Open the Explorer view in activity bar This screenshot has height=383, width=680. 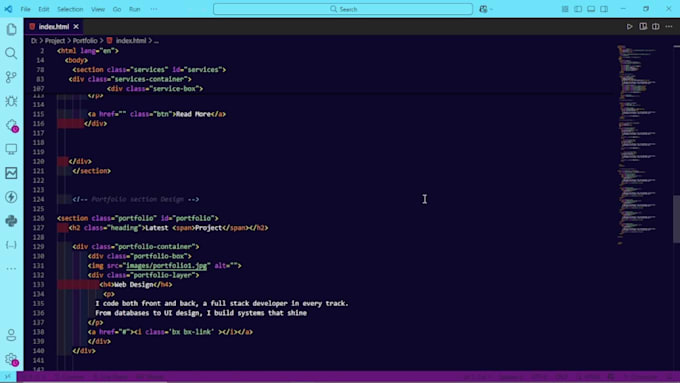(x=11, y=29)
